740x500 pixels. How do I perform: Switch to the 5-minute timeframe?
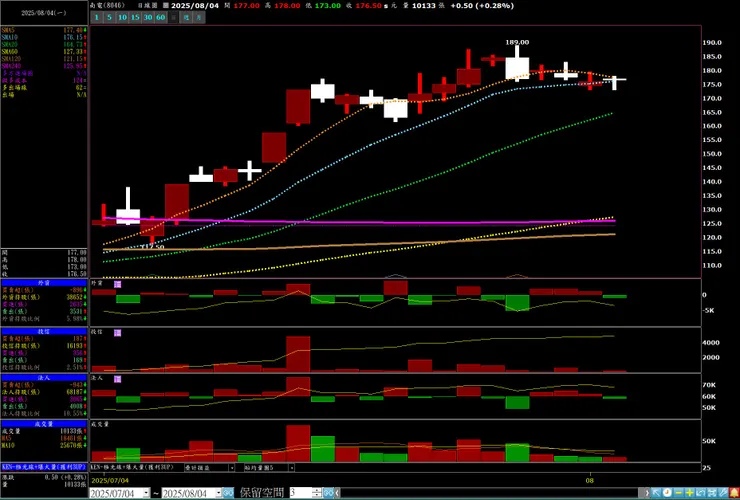[109, 17]
